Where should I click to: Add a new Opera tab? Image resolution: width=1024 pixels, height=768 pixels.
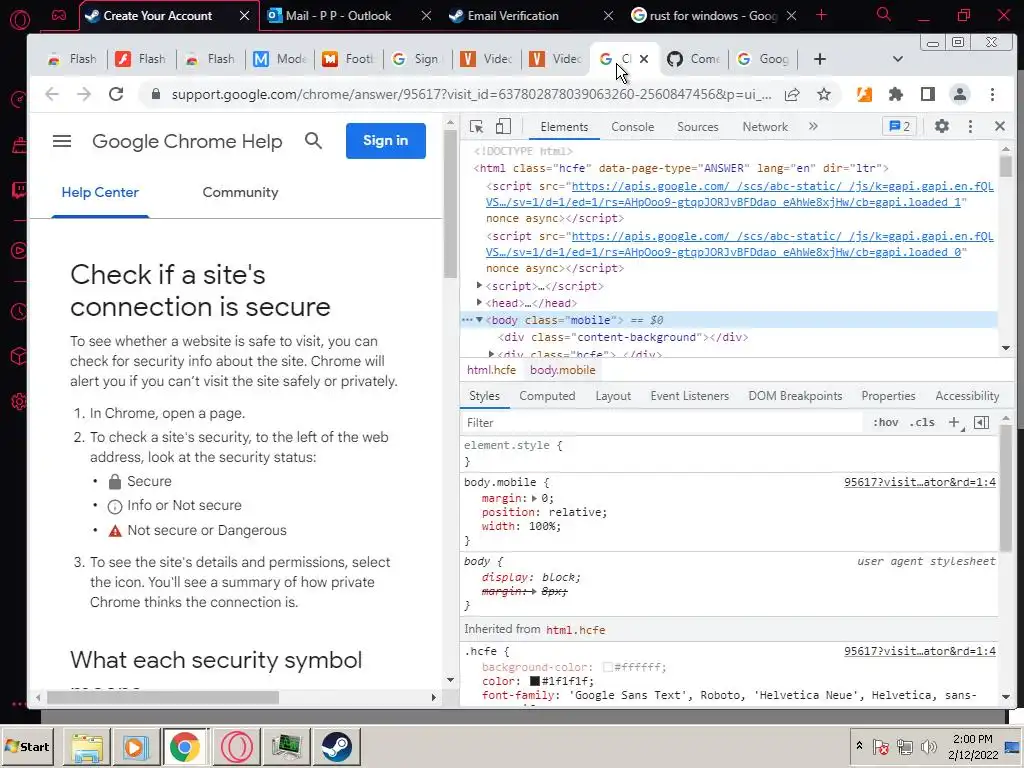822,15
